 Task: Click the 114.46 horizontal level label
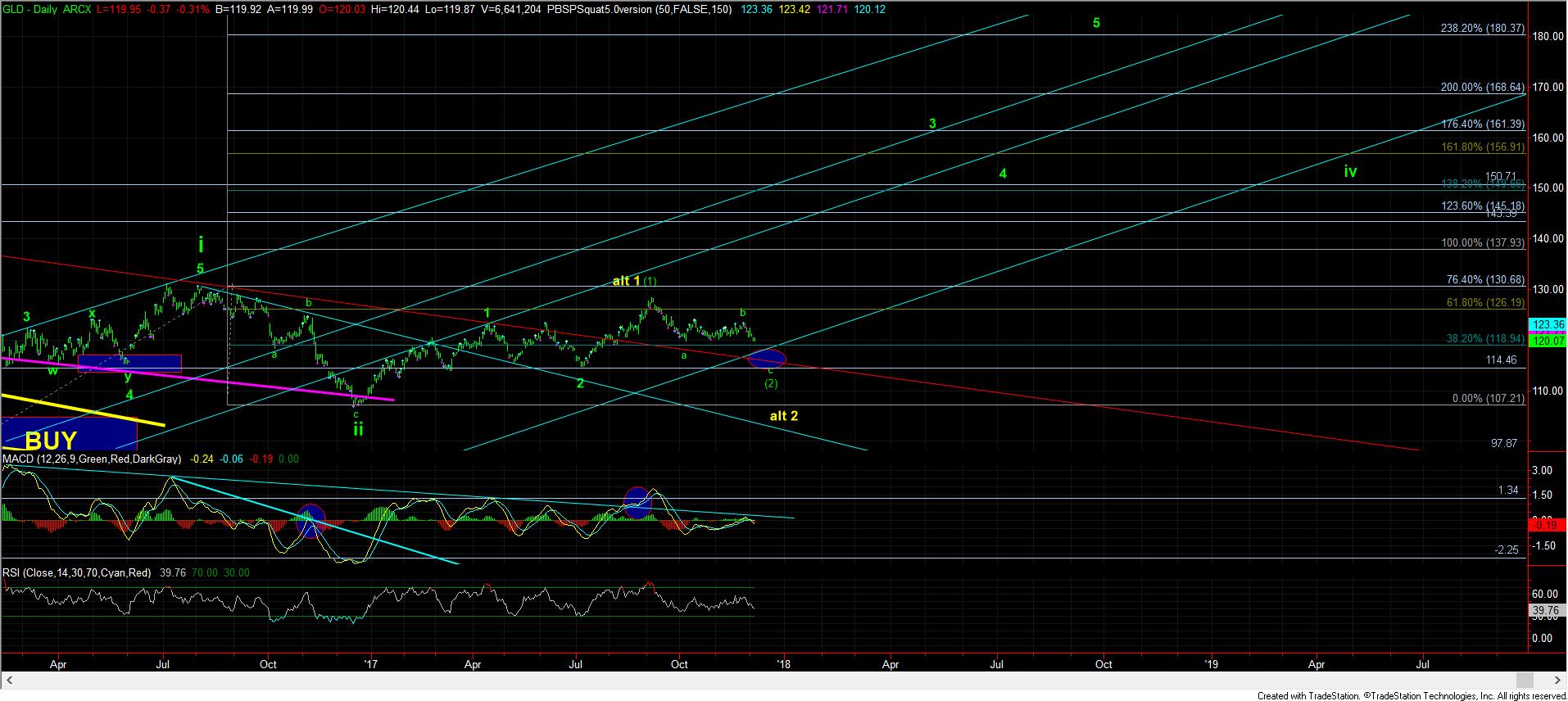(1501, 360)
